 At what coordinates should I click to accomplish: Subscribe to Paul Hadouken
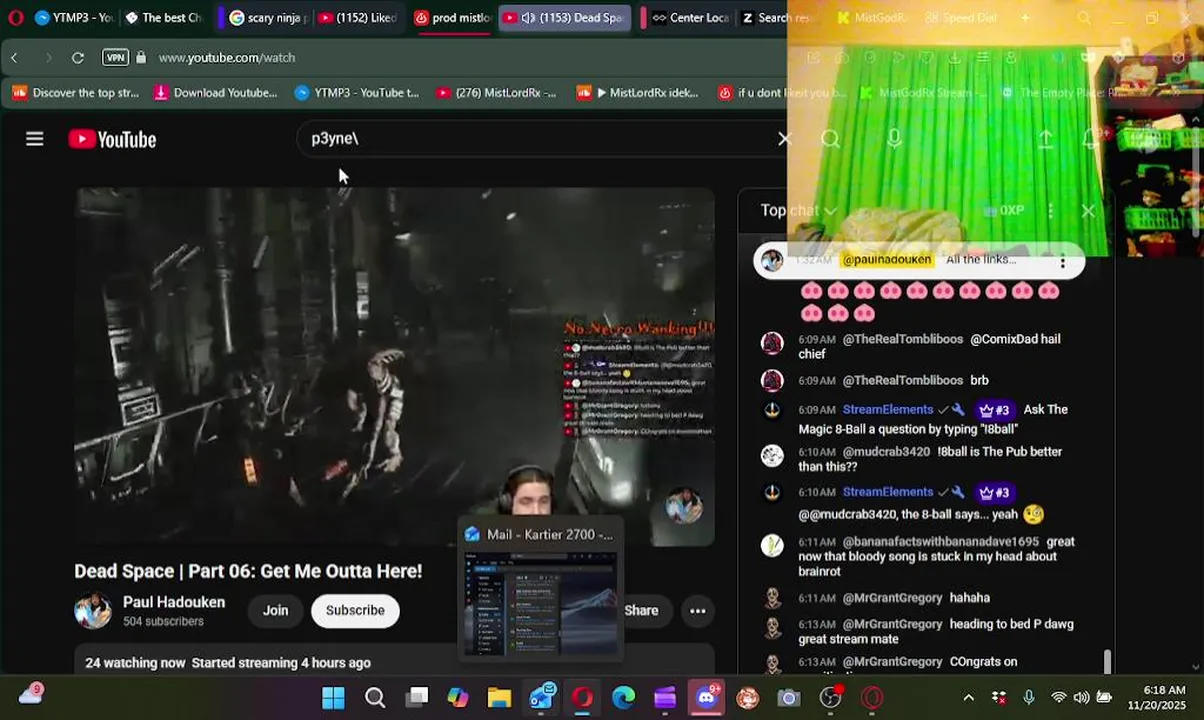pyautogui.click(x=355, y=610)
